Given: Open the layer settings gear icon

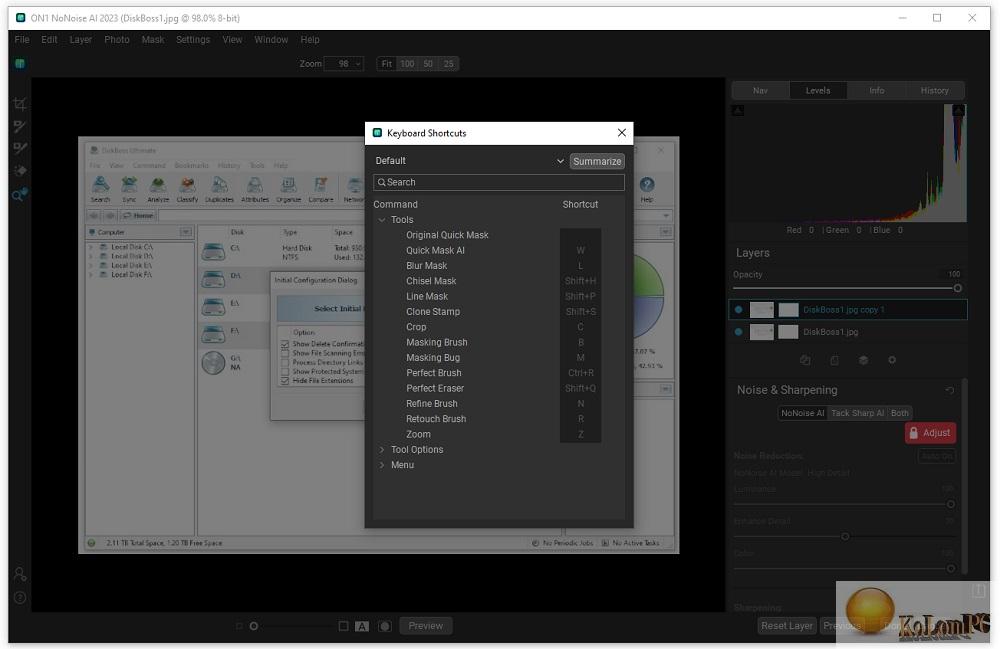Looking at the screenshot, I should coord(892,360).
